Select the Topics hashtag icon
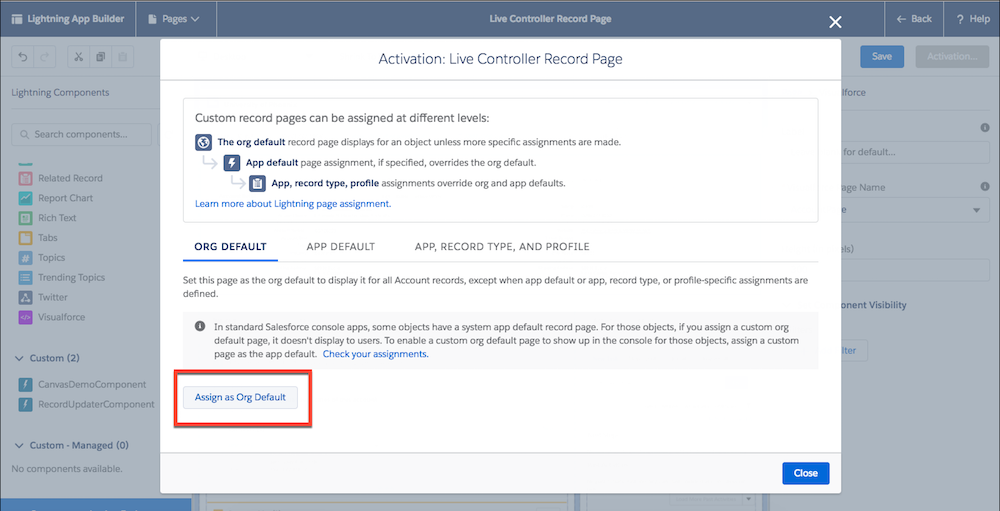The height and width of the screenshot is (511, 1000). tap(26, 257)
